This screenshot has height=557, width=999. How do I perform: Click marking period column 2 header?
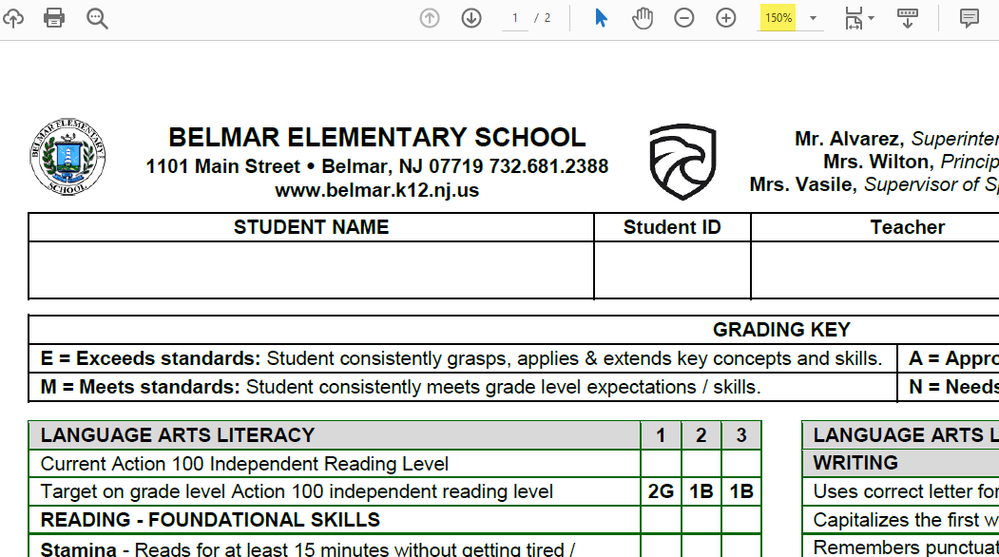(x=701, y=435)
